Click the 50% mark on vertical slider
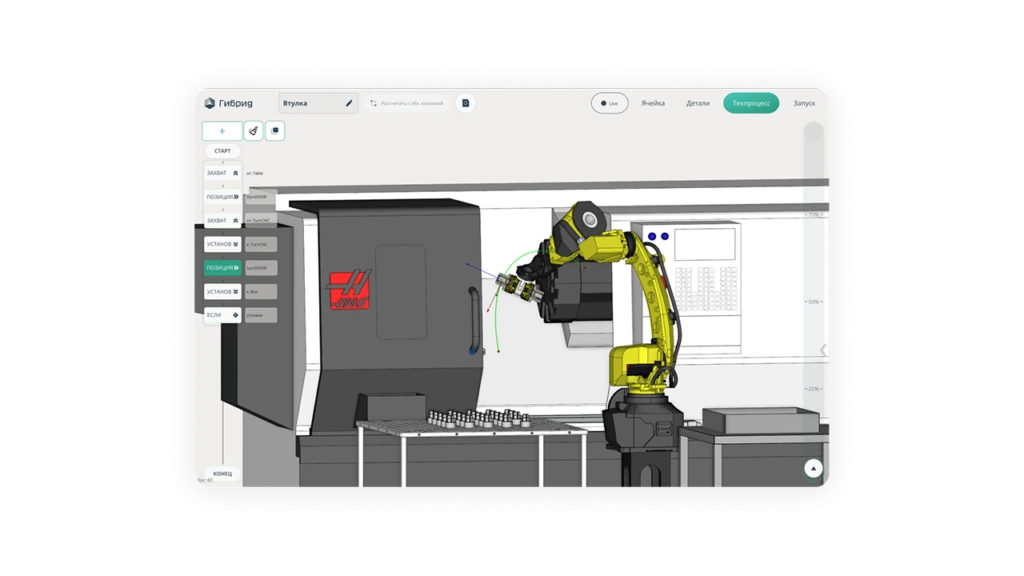The image size is (1024, 576). point(814,302)
